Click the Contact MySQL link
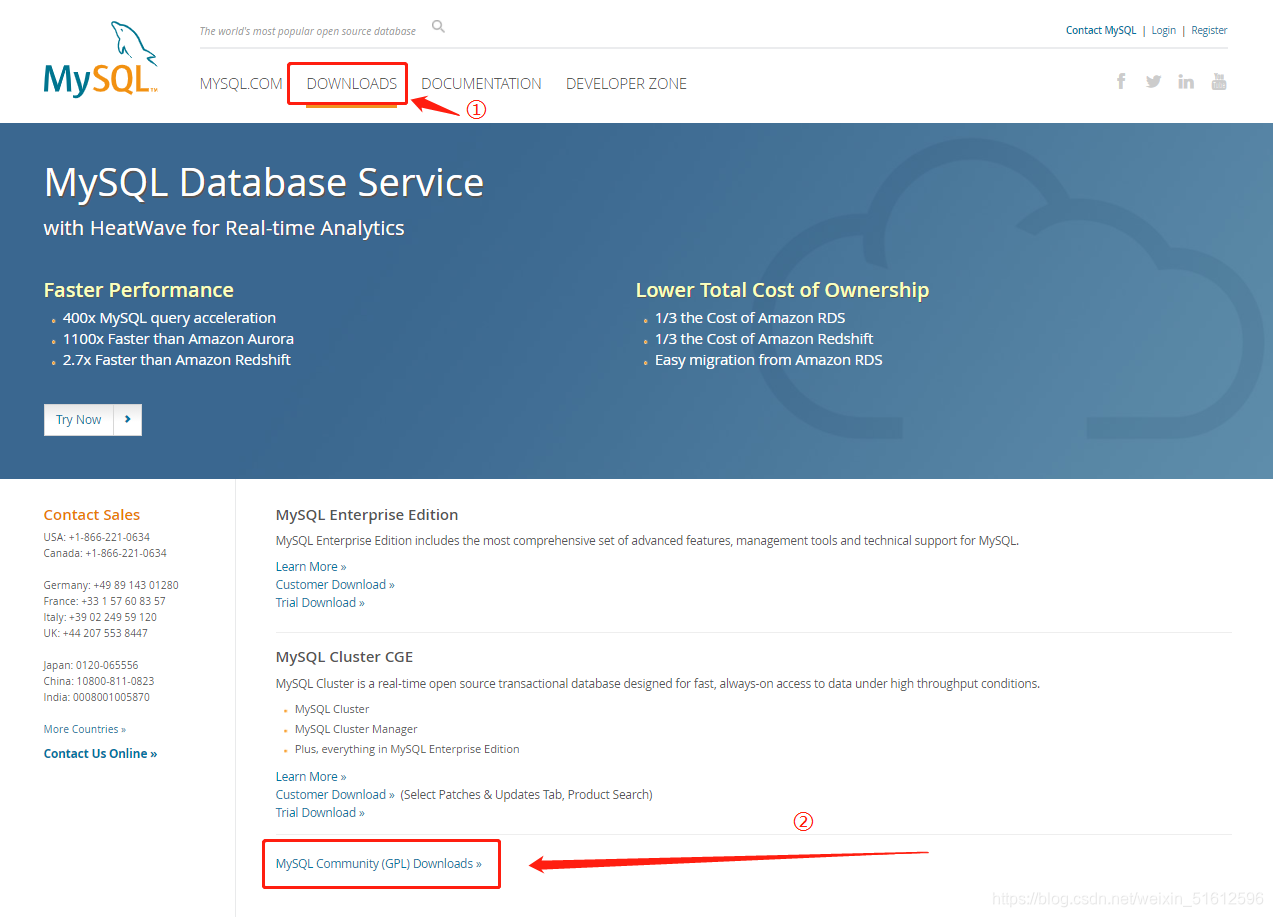Viewport: 1273px width, 917px height. tap(1101, 30)
